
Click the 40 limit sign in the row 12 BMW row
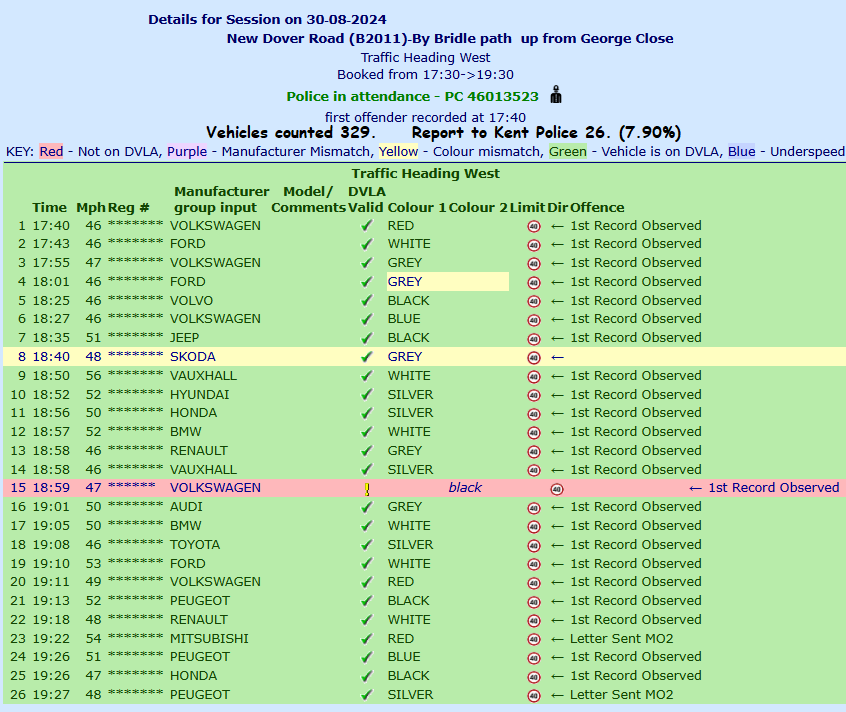click(534, 433)
